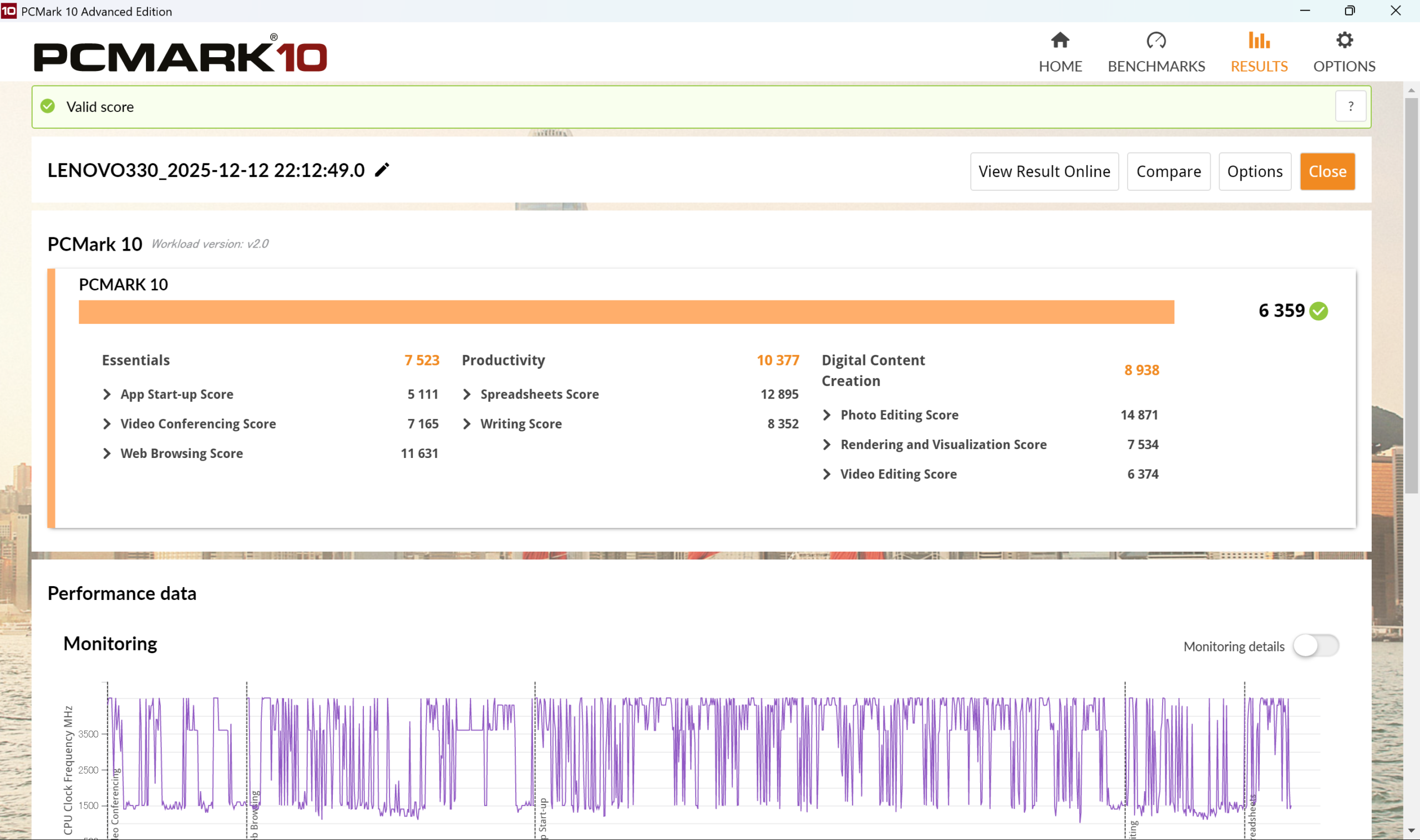Click the Compare button
The image size is (1420, 840).
(1168, 171)
